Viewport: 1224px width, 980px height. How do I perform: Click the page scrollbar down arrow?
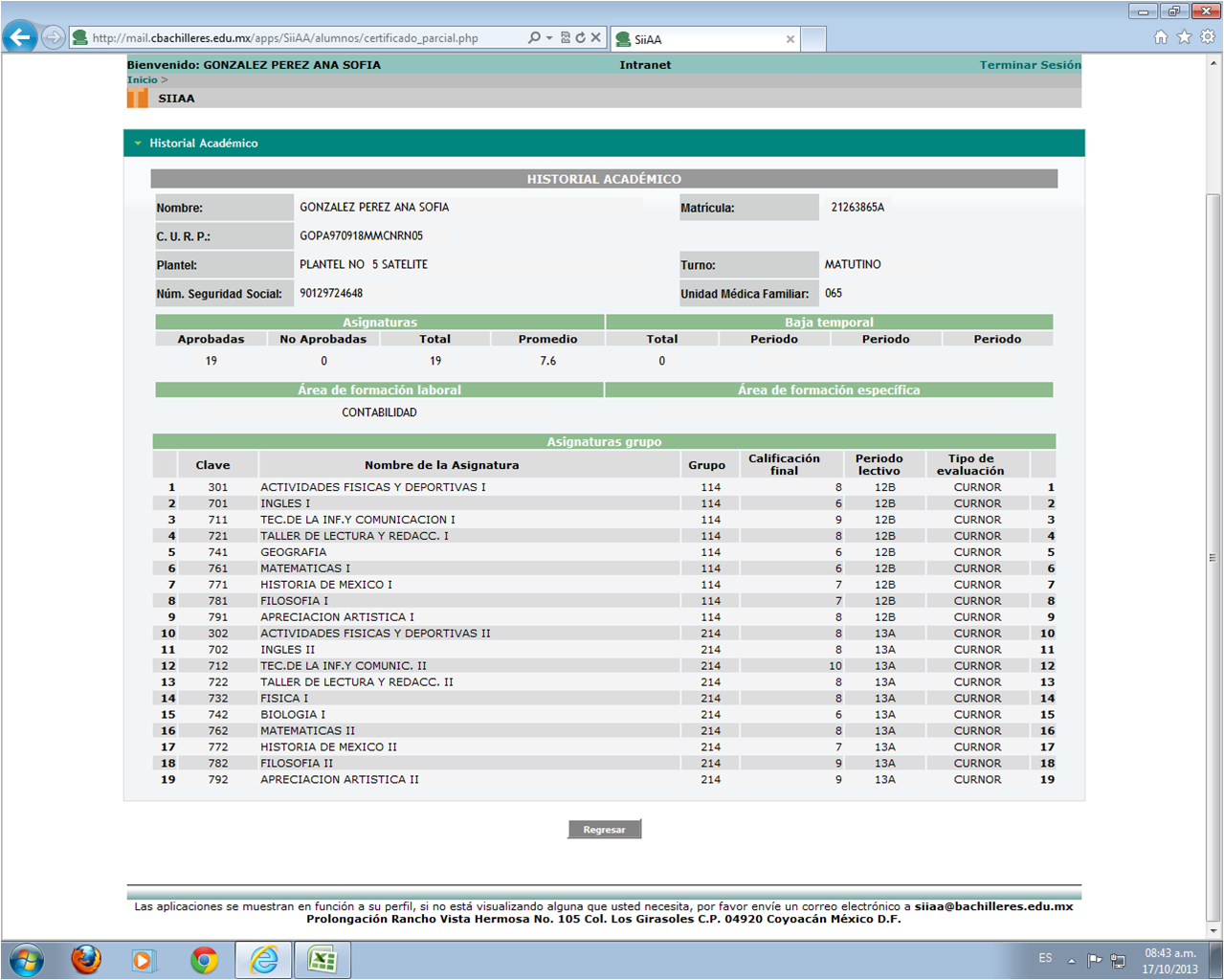[x=1213, y=930]
